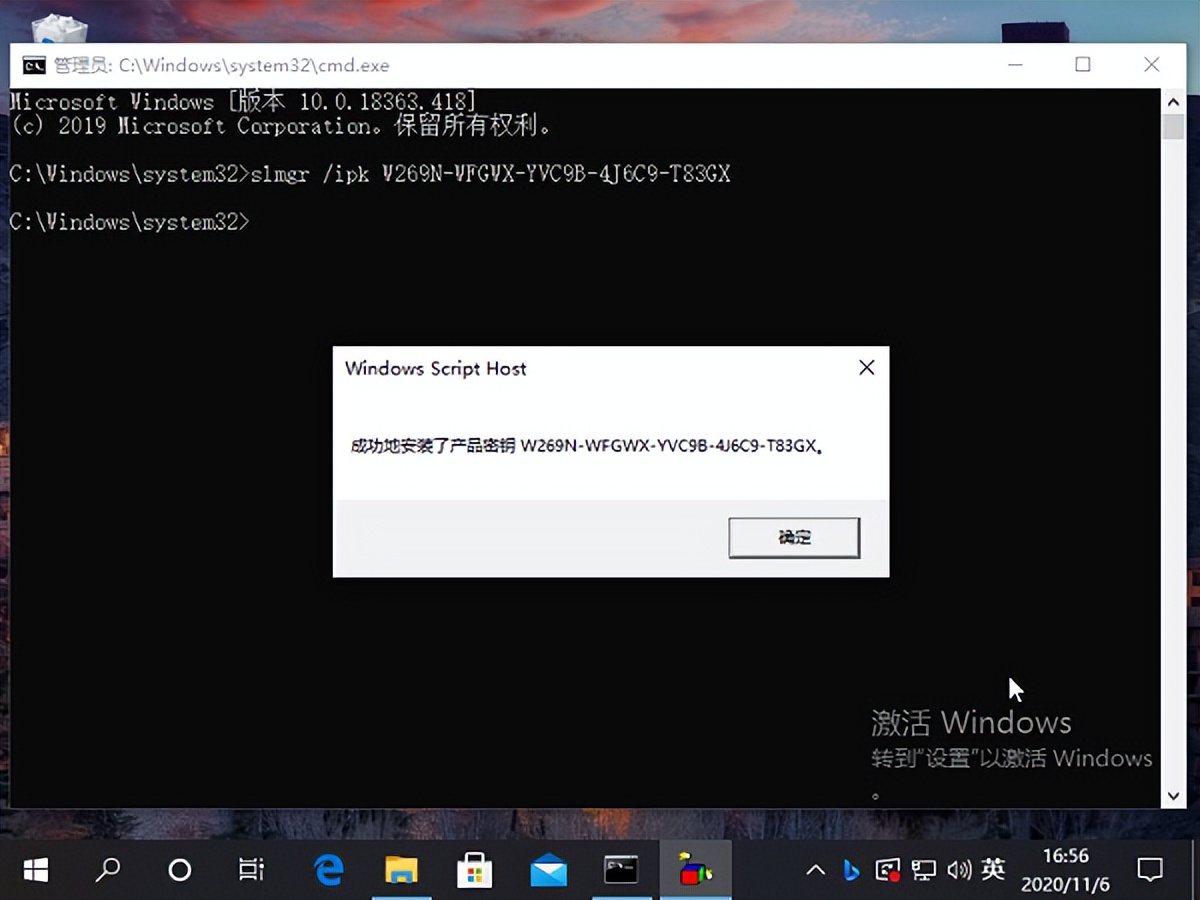Screen dimensions: 1200x900
Task: Open Microsoft Edge from the taskbar
Action: click(328, 870)
